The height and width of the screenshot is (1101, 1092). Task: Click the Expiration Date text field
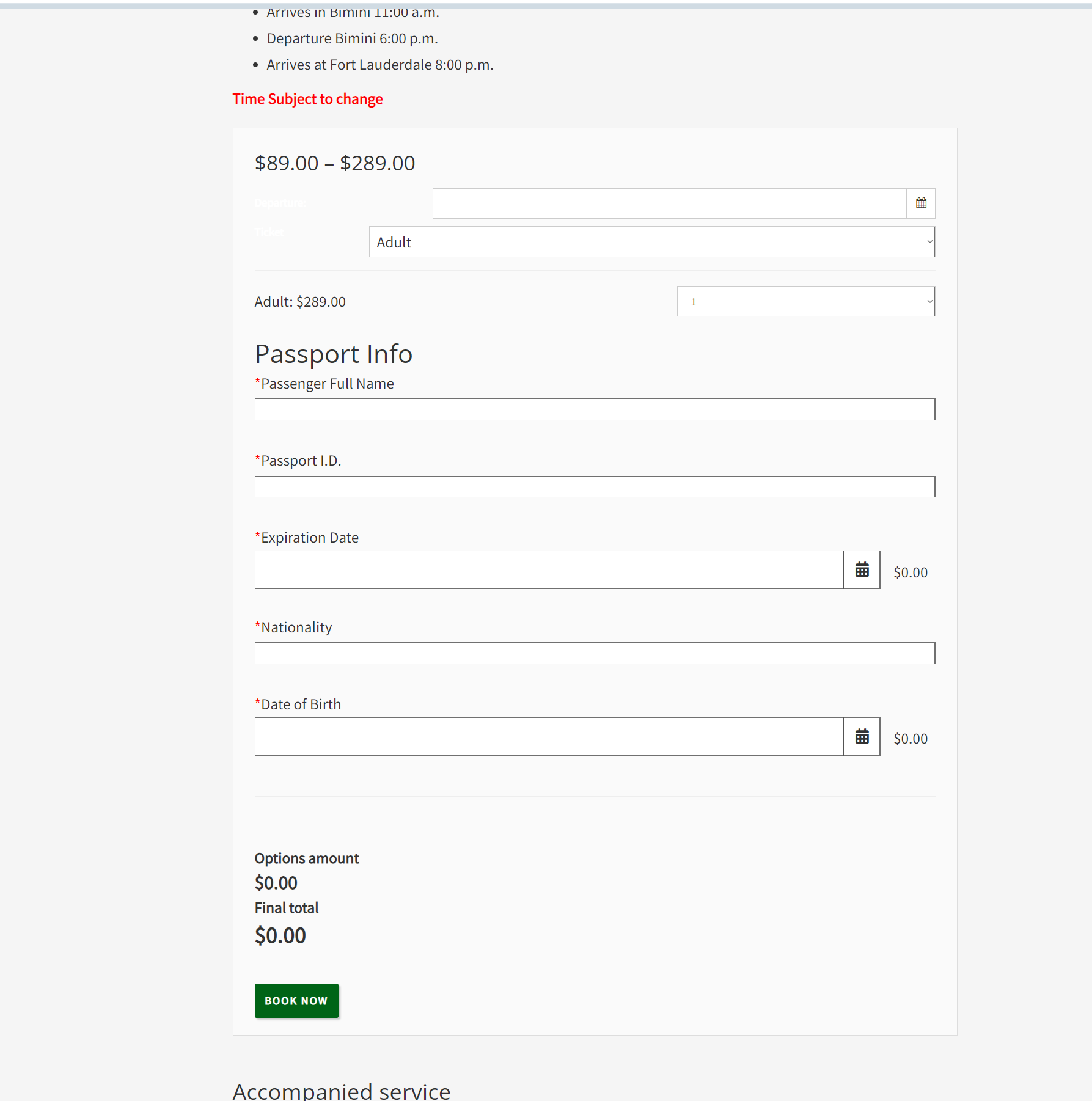[x=549, y=569]
